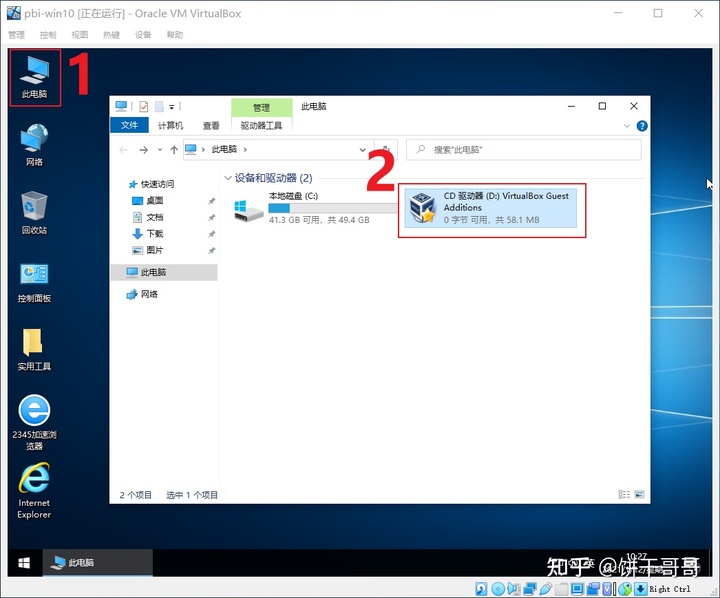Select the Internet Explorer desktop shortcut
The width and height of the screenshot is (720, 598).
pyautogui.click(x=34, y=491)
